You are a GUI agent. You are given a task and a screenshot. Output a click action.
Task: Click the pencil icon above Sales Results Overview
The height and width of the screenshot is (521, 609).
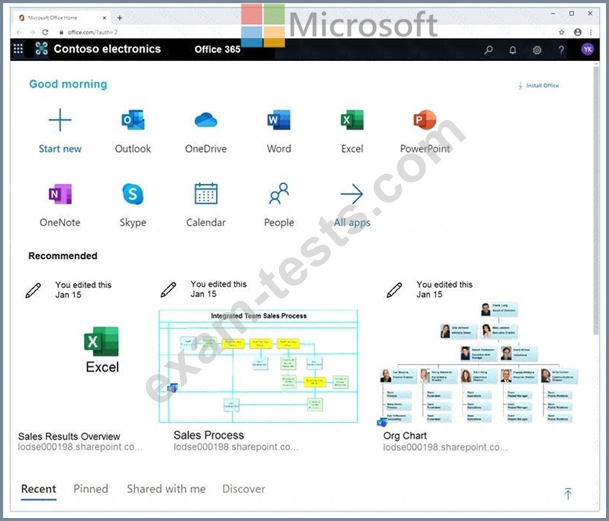point(33,290)
